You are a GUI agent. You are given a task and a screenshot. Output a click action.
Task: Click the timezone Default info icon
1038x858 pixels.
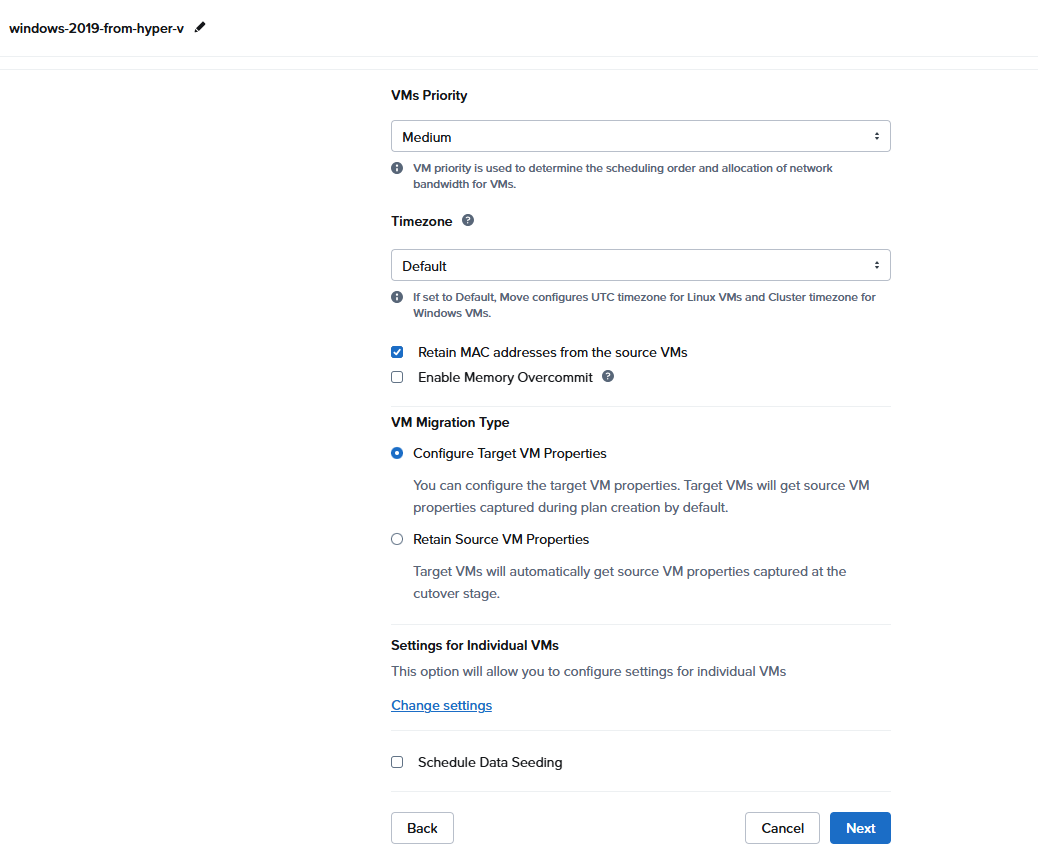397,297
